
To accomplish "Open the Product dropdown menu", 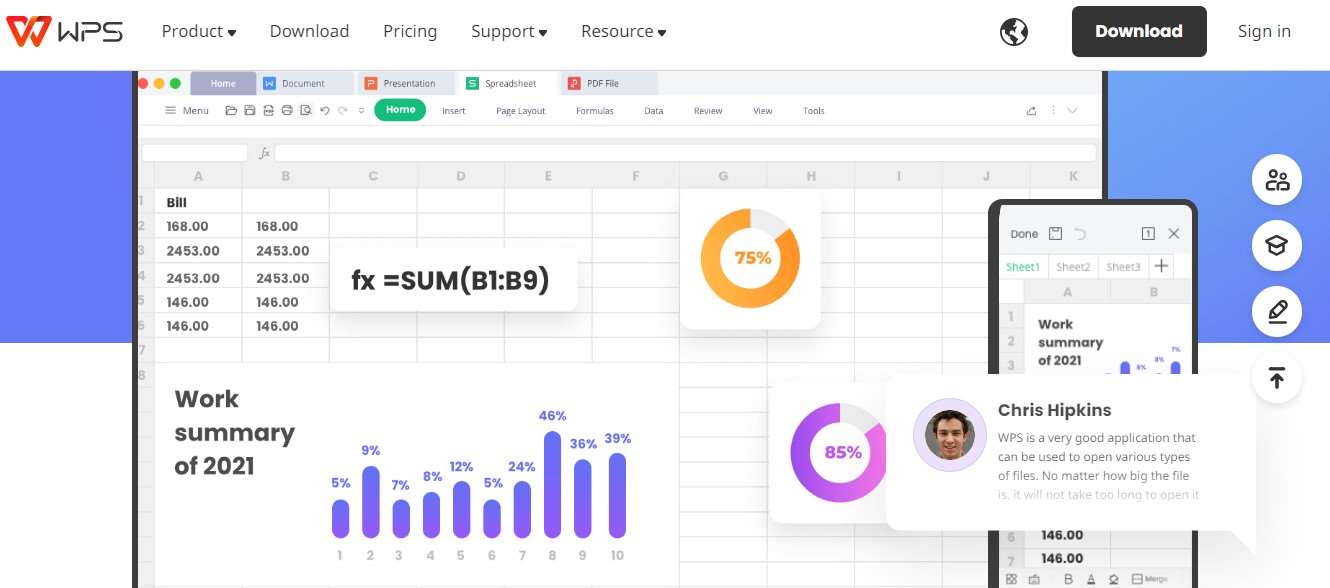I will pyautogui.click(x=199, y=31).
